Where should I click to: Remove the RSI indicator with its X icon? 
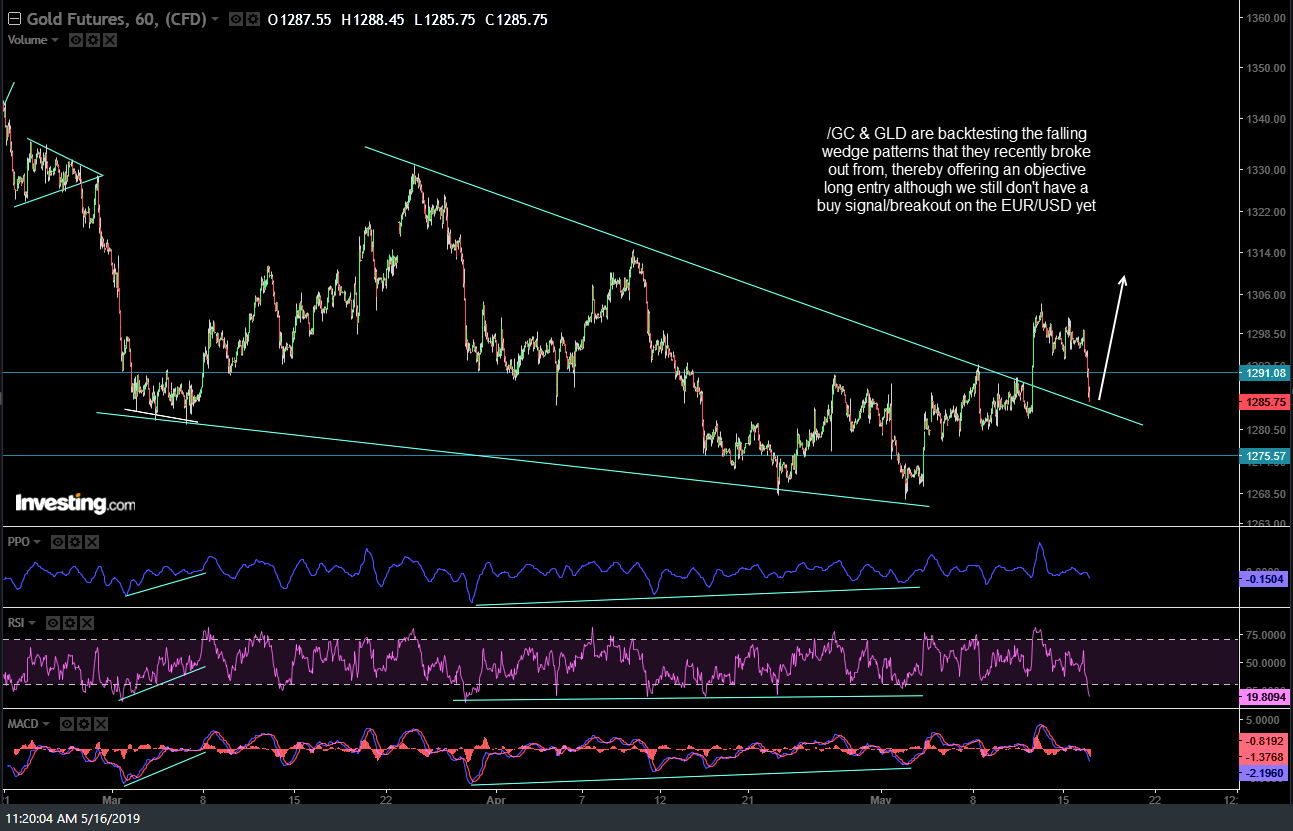[87, 623]
